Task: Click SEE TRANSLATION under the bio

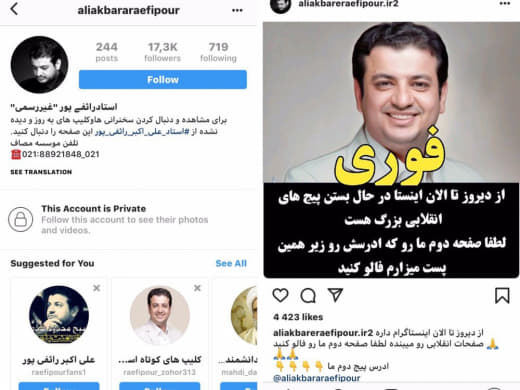Action: [x=41, y=172]
